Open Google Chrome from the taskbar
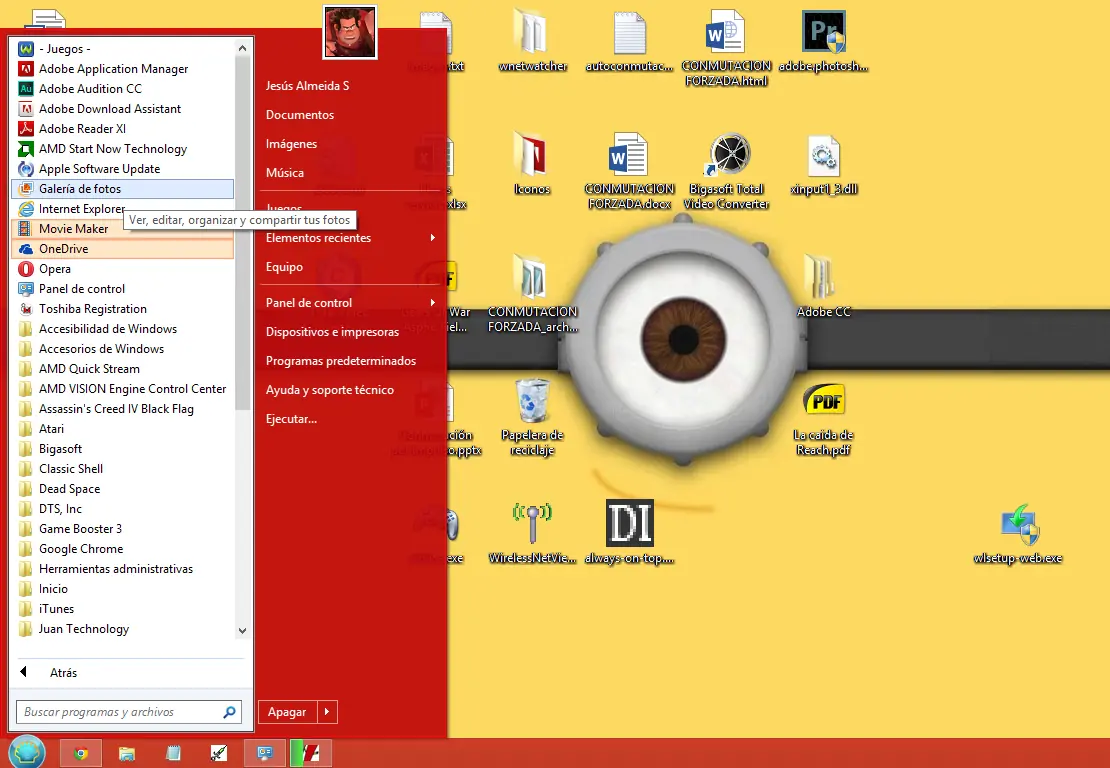The image size is (1110, 768). point(81,753)
